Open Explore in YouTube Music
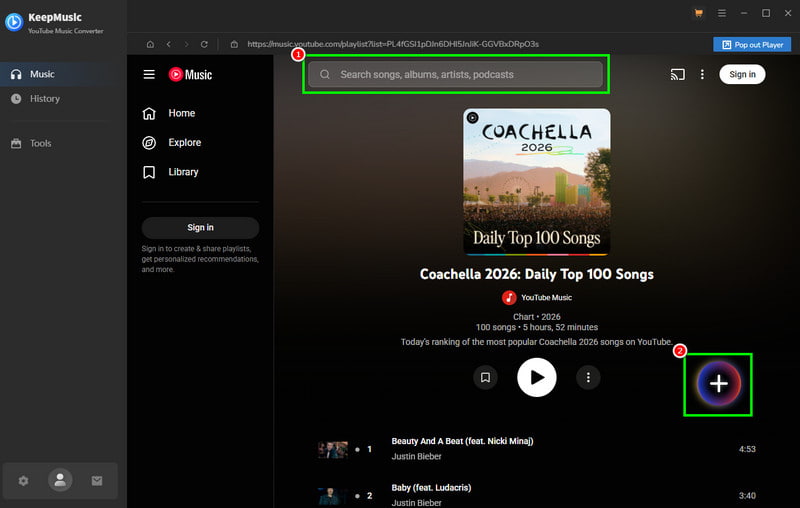Viewport: 800px width, 508px height. coord(185,143)
